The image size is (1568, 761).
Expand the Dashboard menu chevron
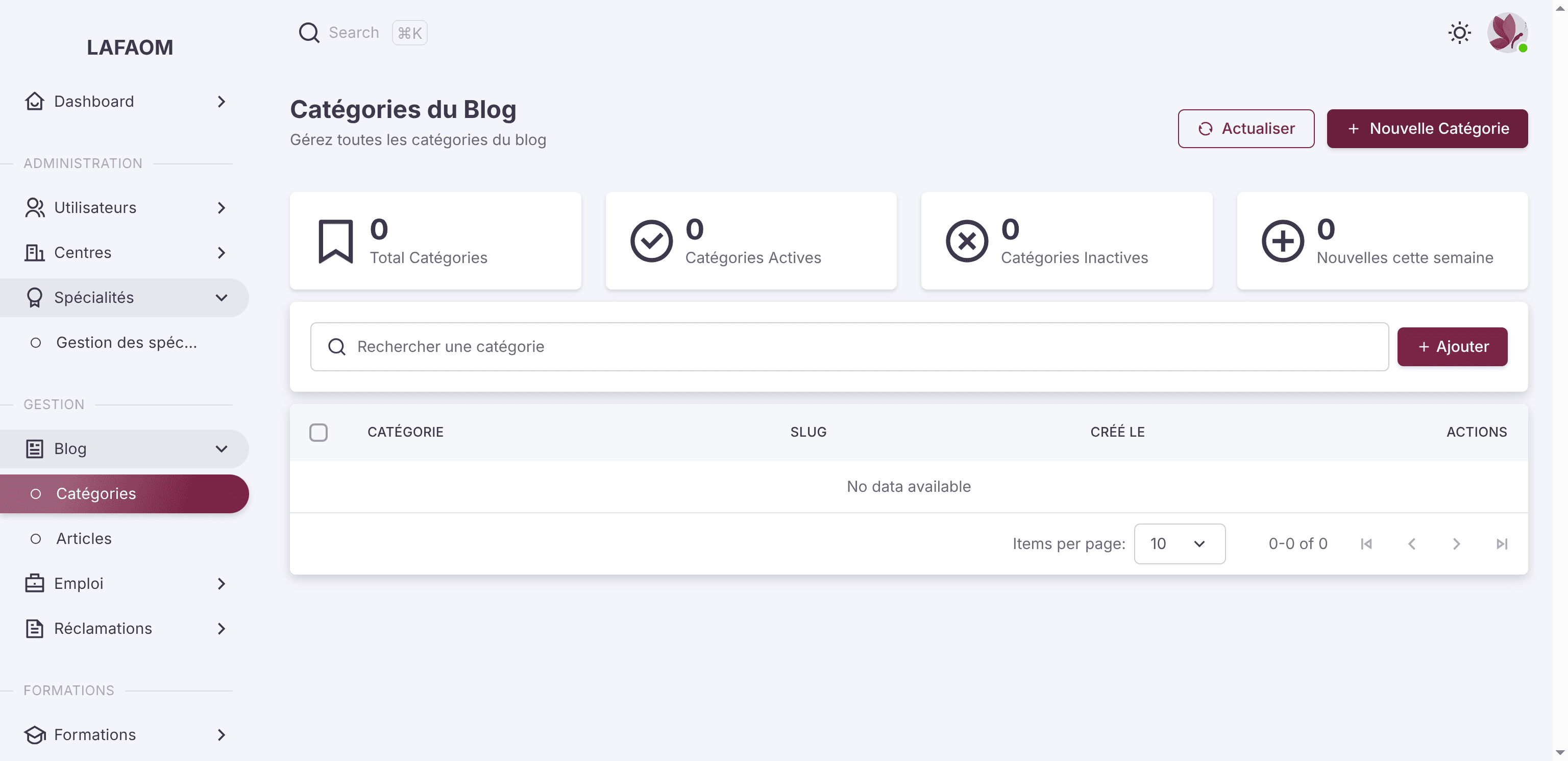pyautogui.click(x=222, y=101)
